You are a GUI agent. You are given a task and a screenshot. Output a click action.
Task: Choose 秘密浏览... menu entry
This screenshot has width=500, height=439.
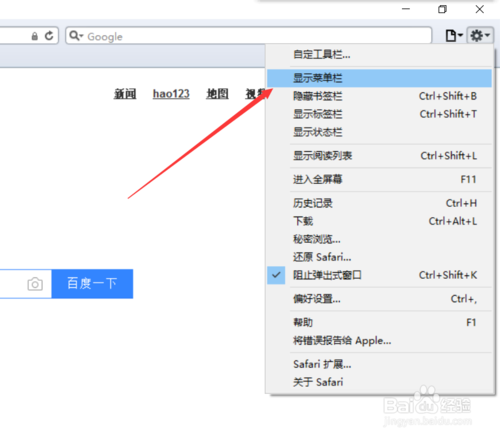[379, 239]
